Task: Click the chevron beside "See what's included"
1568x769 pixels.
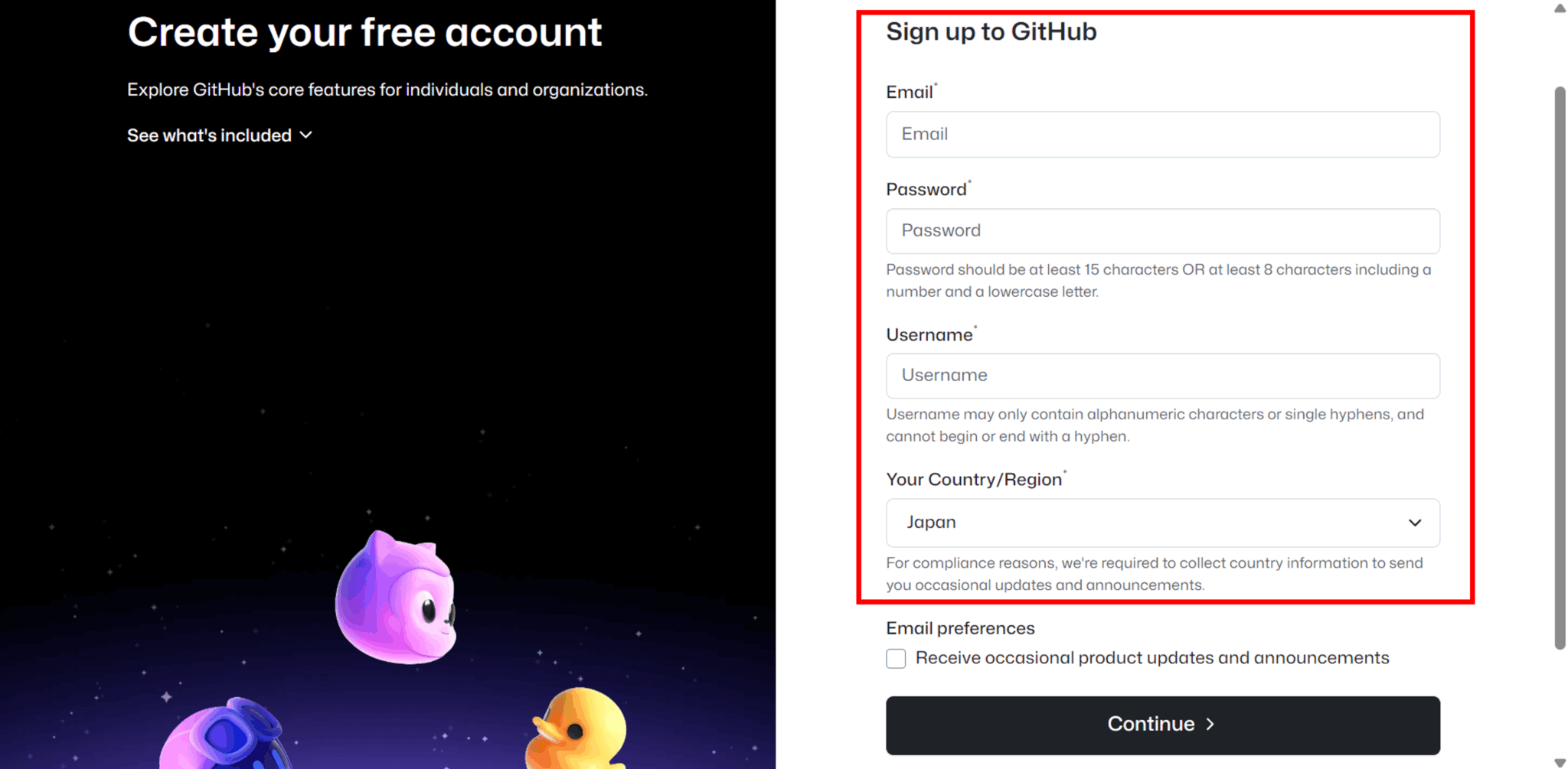Action: click(306, 135)
